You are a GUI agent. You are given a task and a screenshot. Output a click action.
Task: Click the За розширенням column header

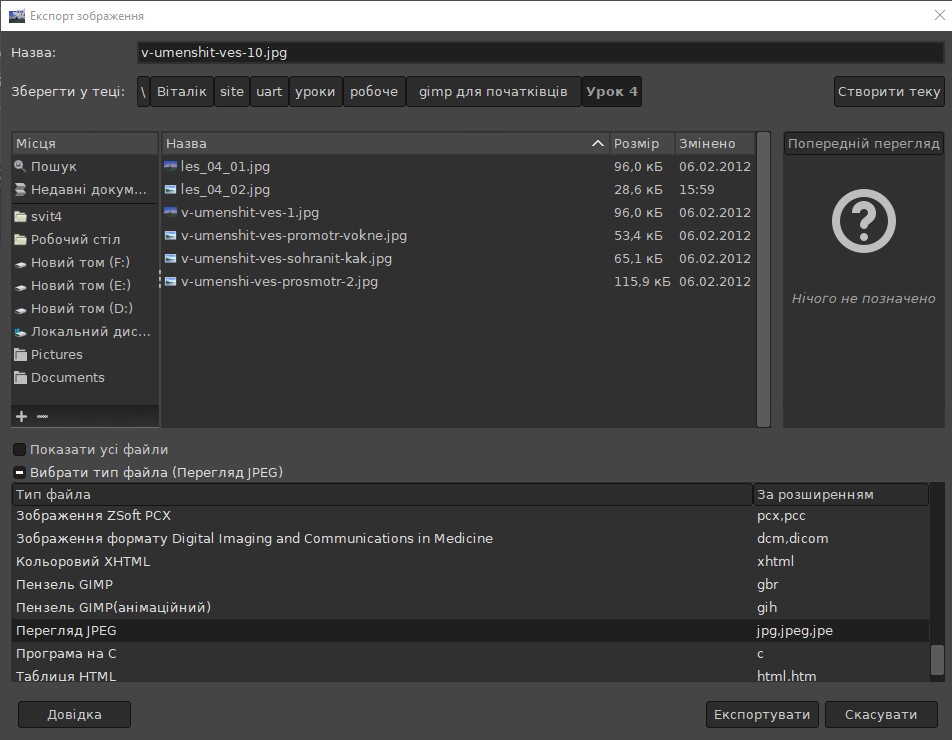[x=841, y=494]
